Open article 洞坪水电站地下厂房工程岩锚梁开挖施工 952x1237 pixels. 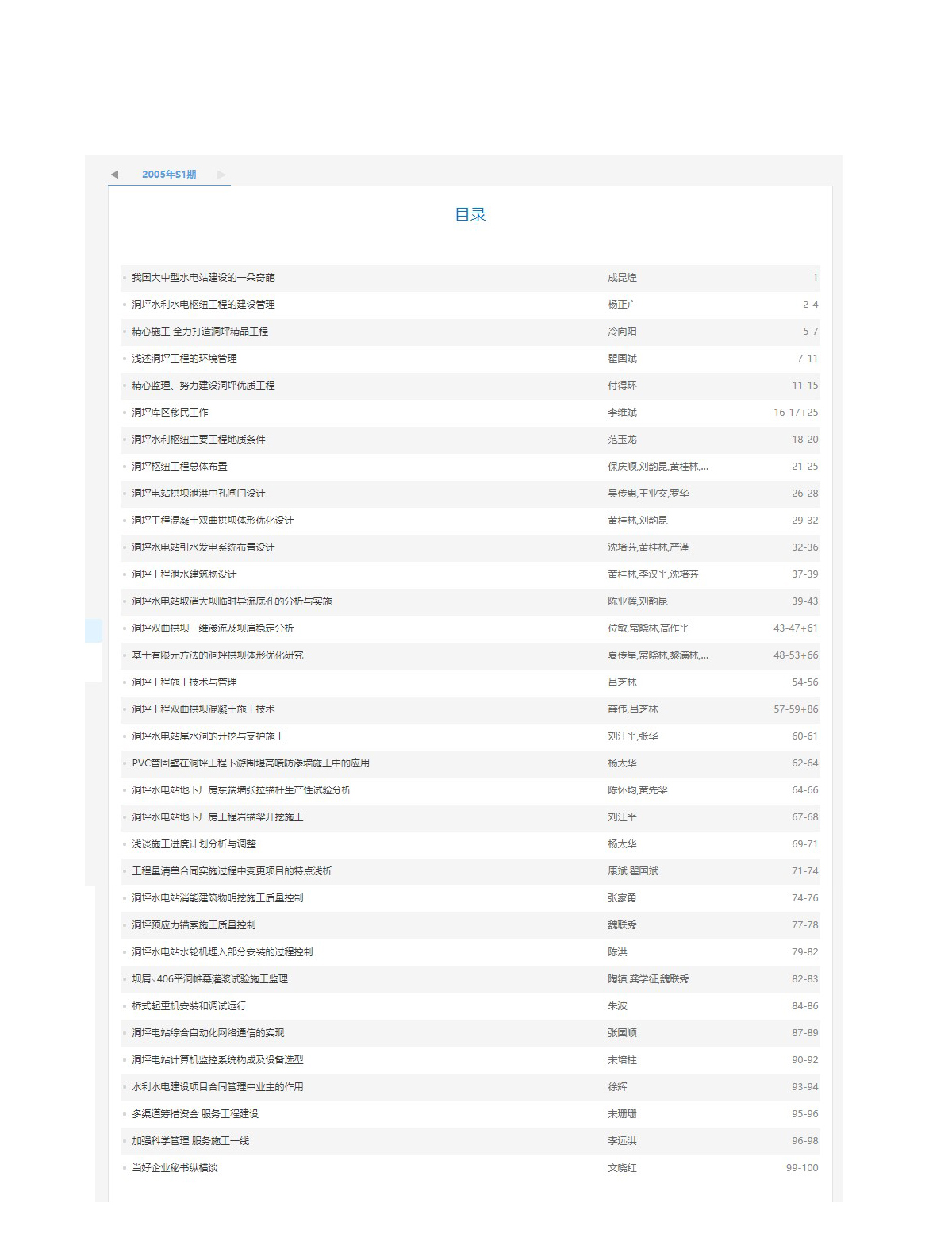click(x=217, y=817)
